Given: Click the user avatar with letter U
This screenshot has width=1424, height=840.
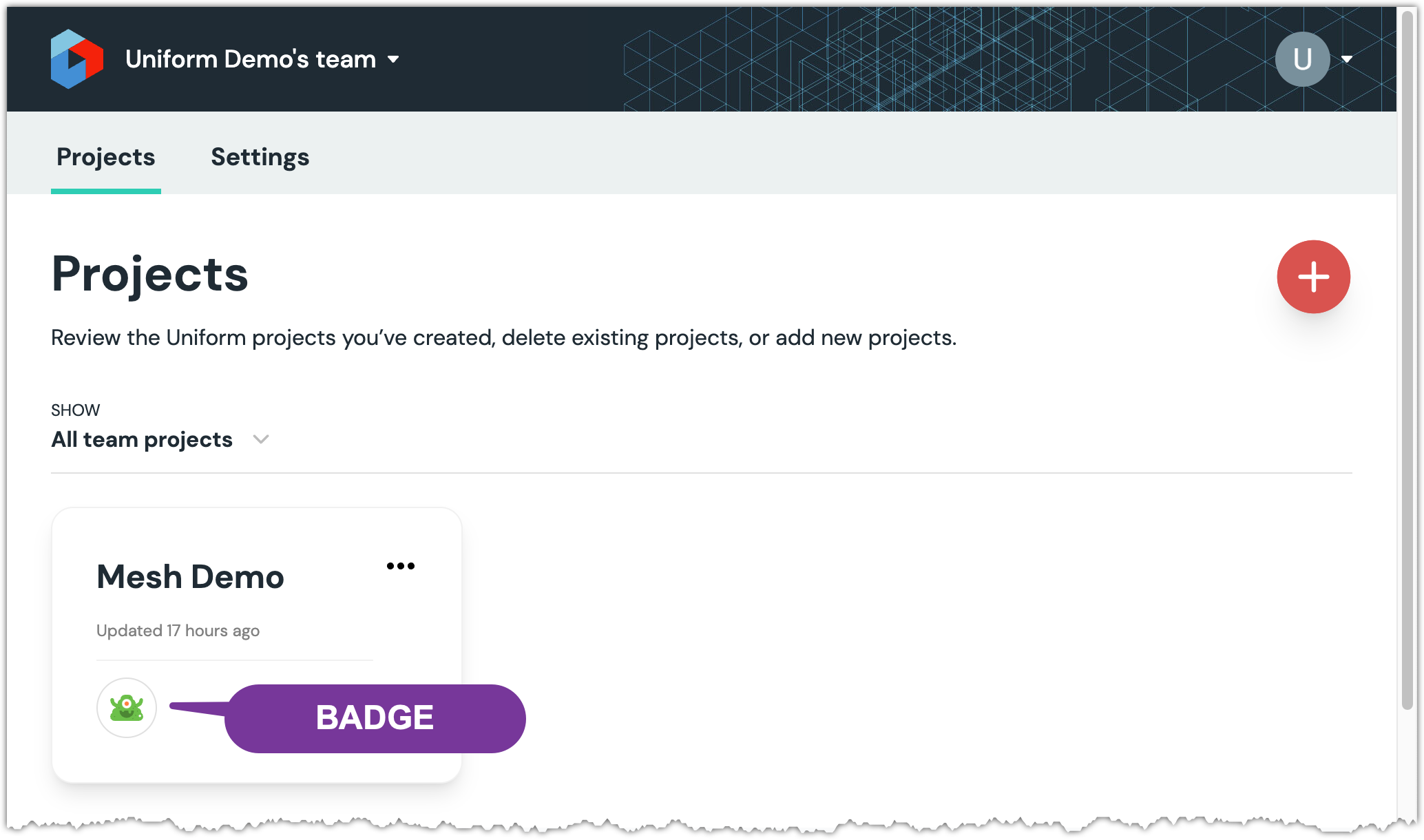Looking at the screenshot, I should tap(1301, 59).
